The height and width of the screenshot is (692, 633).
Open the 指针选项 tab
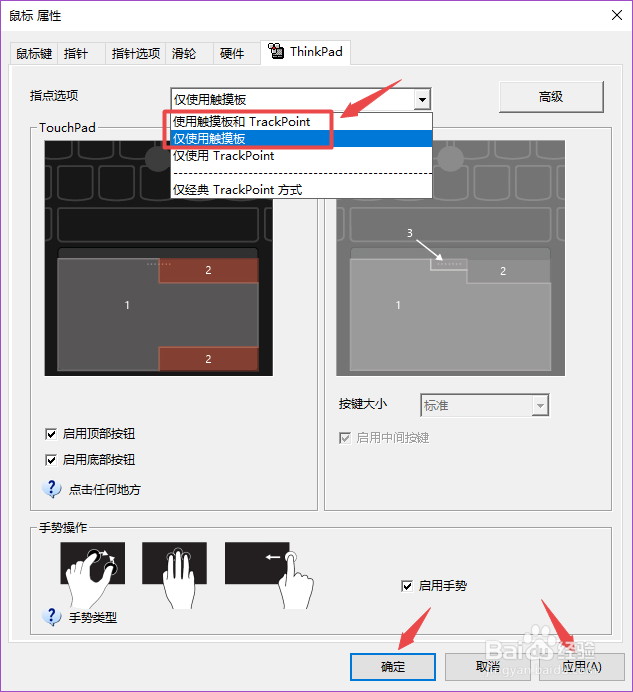coord(136,54)
